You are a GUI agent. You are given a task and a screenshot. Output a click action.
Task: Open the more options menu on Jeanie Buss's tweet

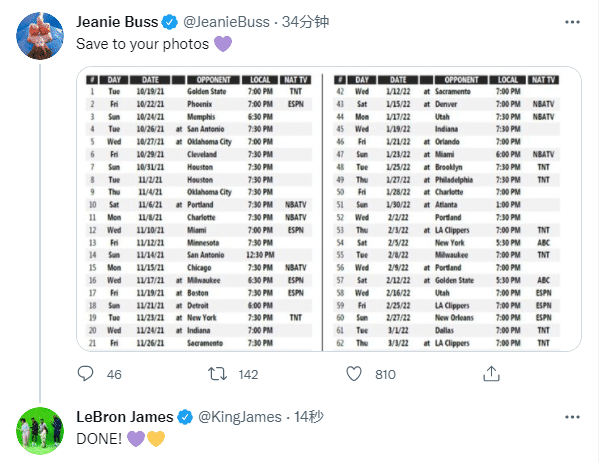pyautogui.click(x=572, y=22)
